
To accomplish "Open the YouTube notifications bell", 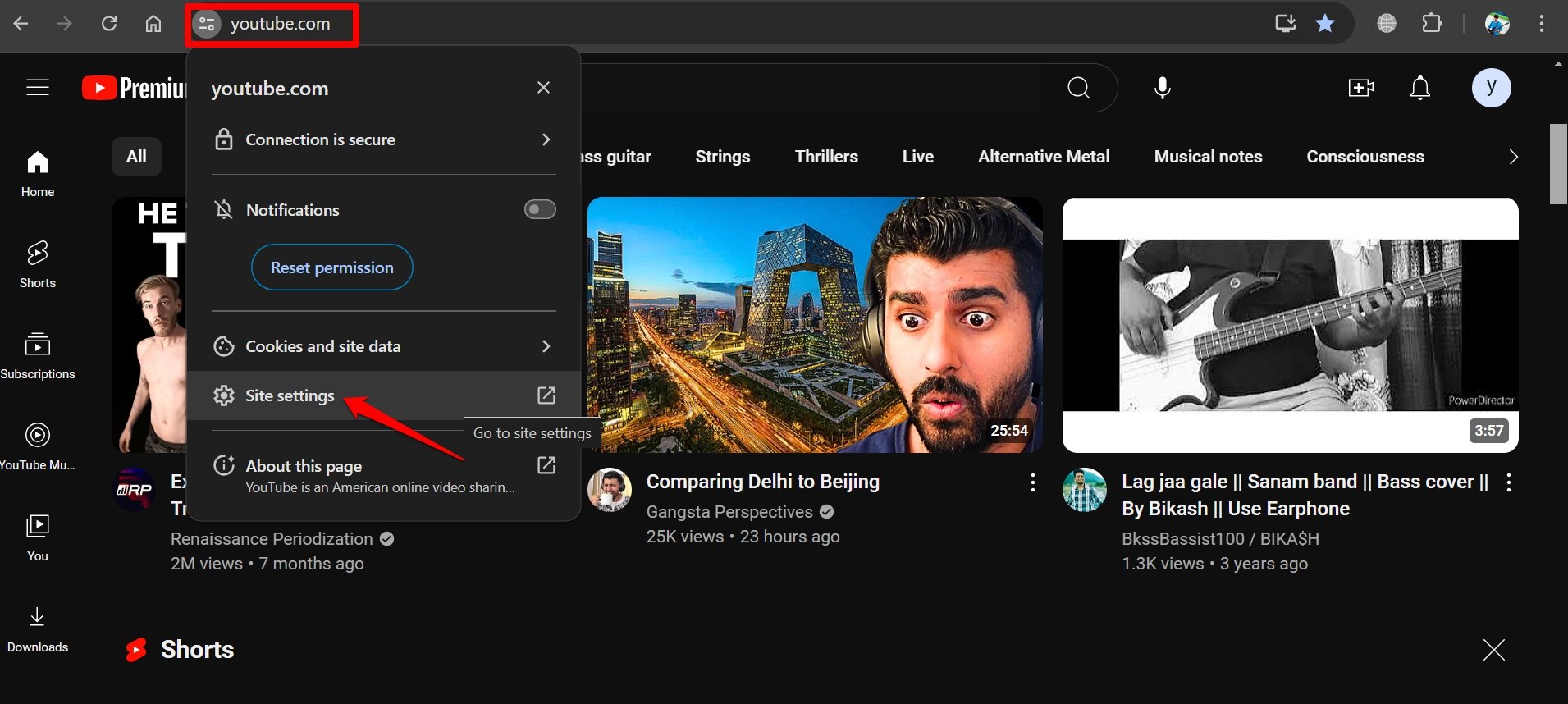I will click(x=1420, y=88).
